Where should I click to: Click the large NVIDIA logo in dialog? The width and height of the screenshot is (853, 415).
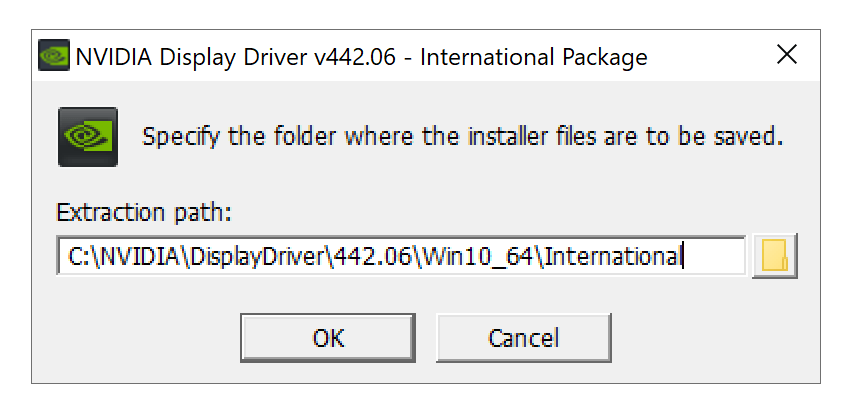point(88,135)
